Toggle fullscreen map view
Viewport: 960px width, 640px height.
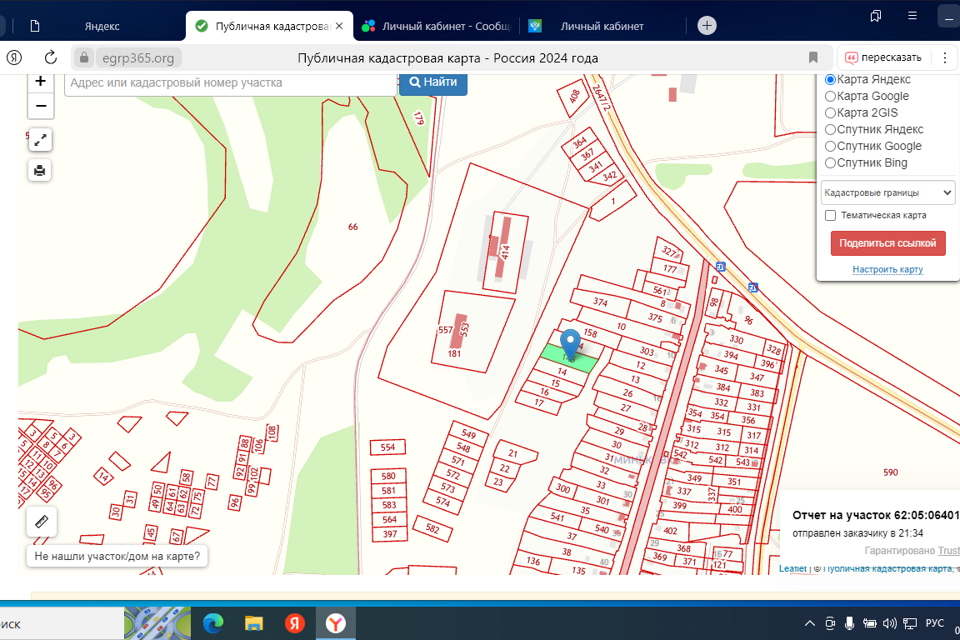[x=40, y=140]
